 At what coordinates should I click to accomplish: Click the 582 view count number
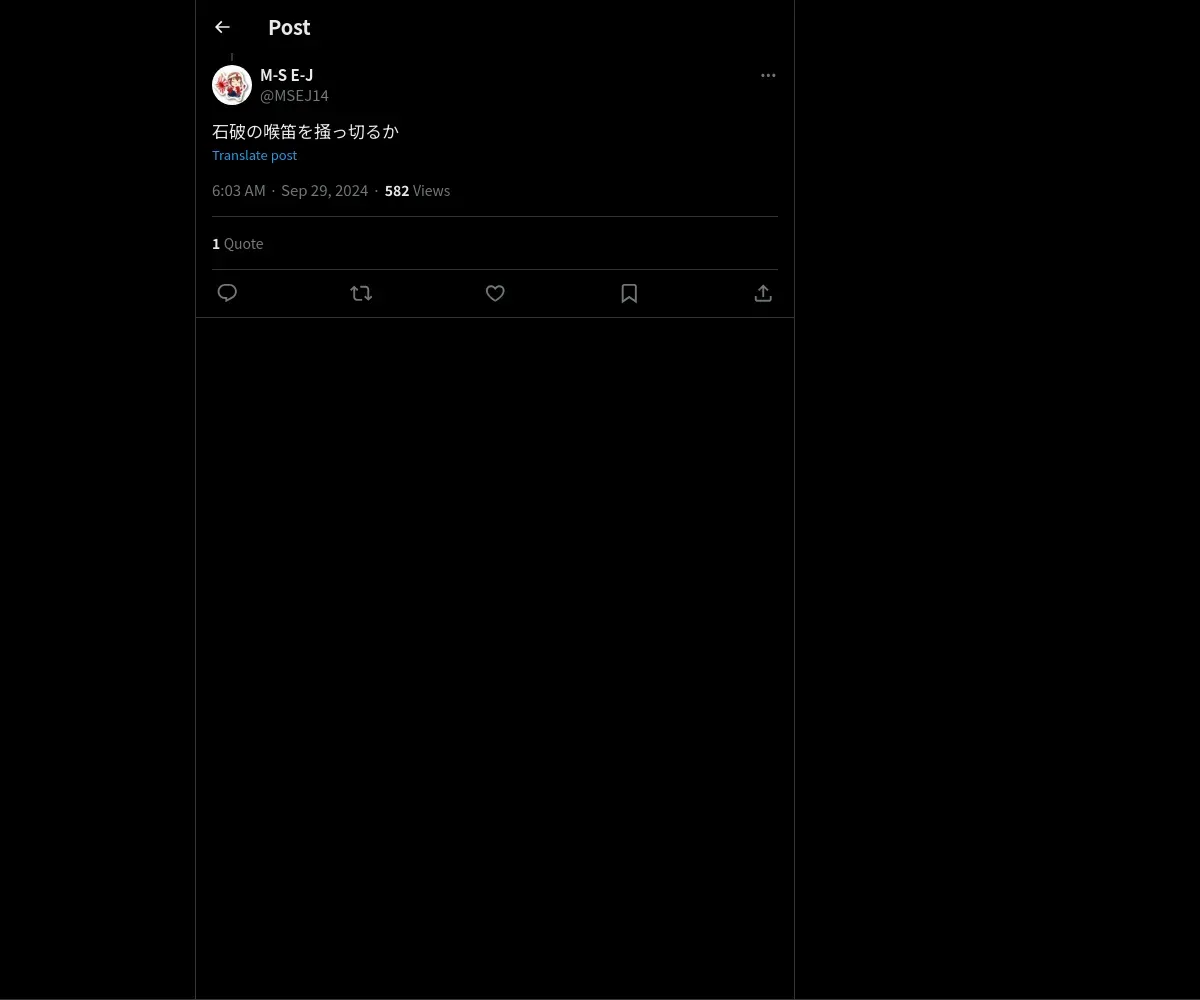coord(397,191)
